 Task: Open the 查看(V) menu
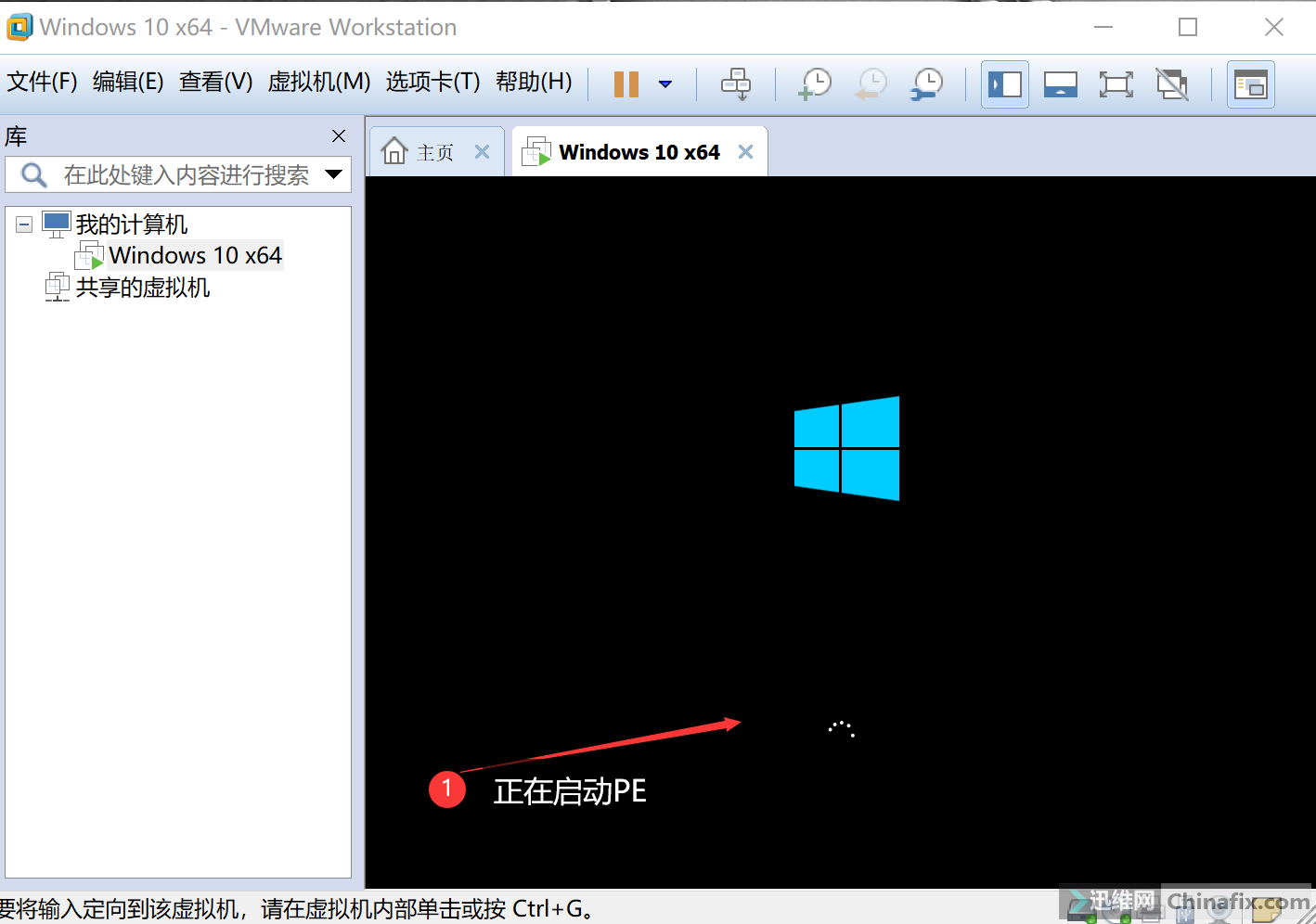tap(215, 82)
